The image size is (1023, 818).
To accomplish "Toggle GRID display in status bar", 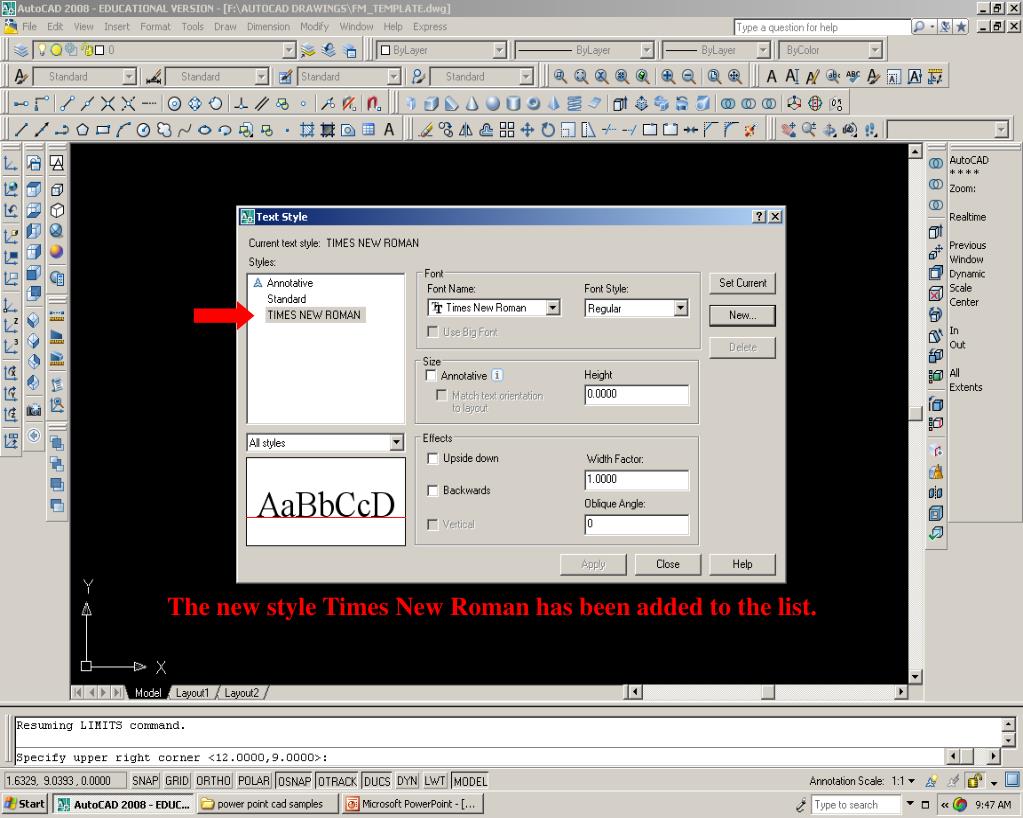I will click(177, 781).
